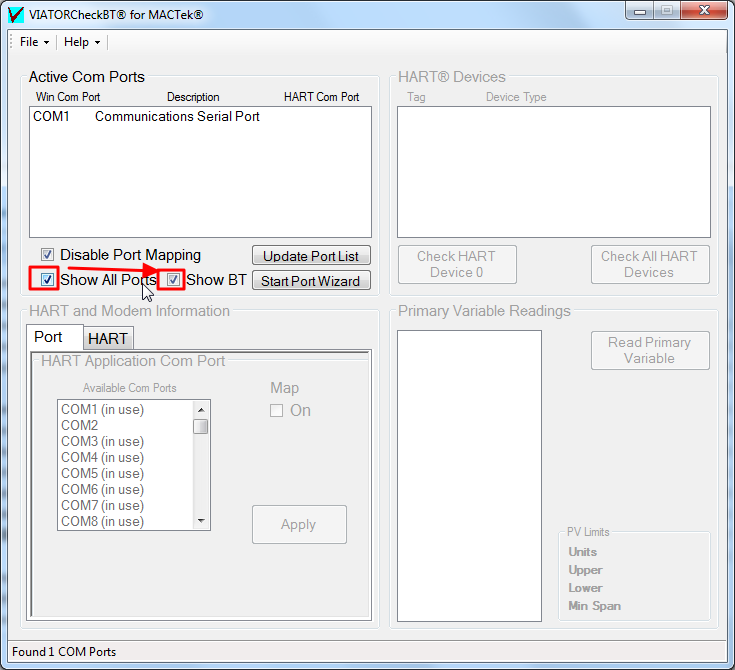Click the Apply button
The width and height of the screenshot is (735, 670).
[x=299, y=524]
